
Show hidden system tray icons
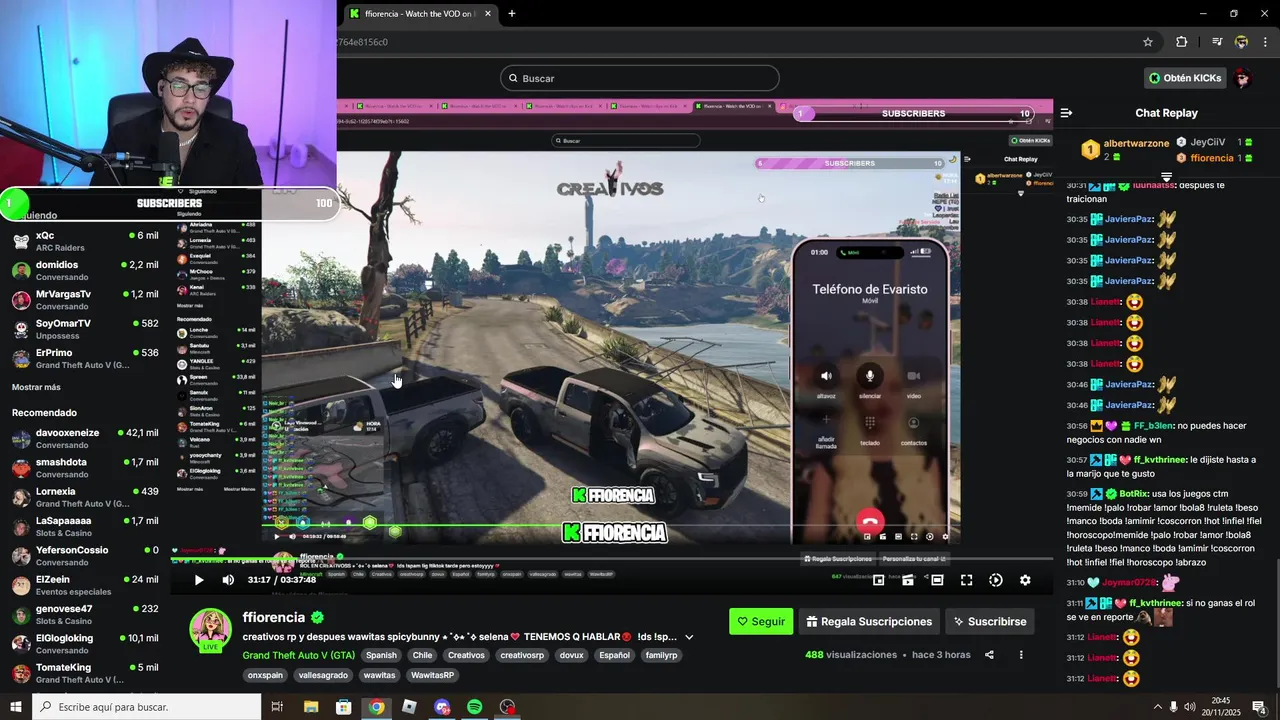point(1158,707)
